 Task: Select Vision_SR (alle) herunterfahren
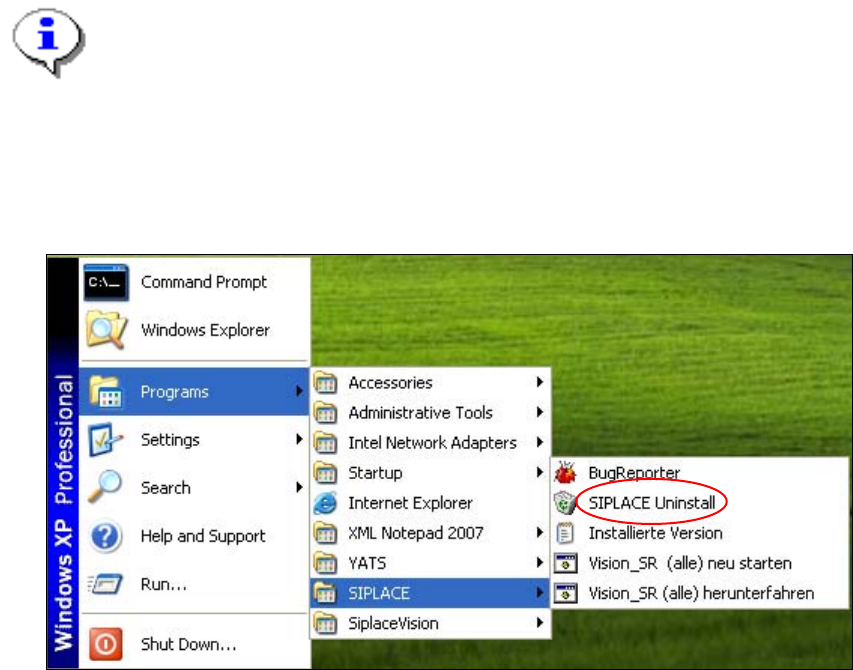(x=700, y=593)
